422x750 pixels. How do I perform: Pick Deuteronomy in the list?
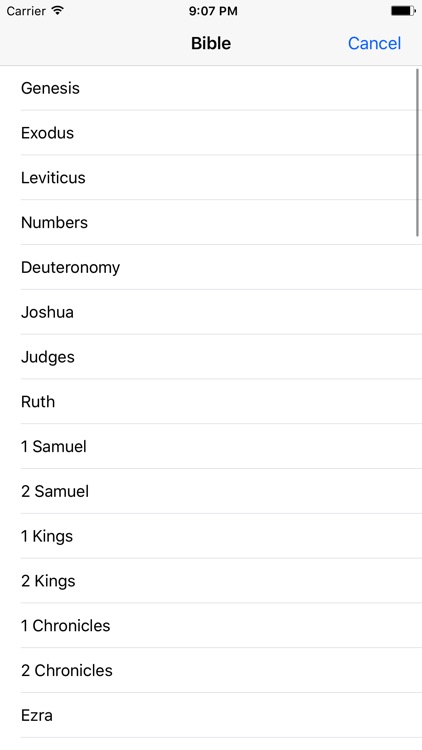[x=211, y=267]
